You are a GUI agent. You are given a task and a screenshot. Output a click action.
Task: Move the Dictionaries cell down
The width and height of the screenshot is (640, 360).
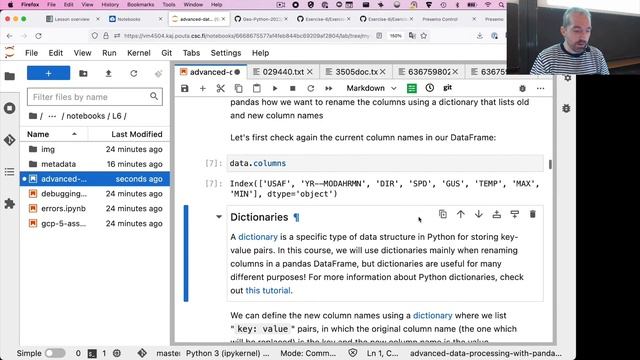coord(479,214)
